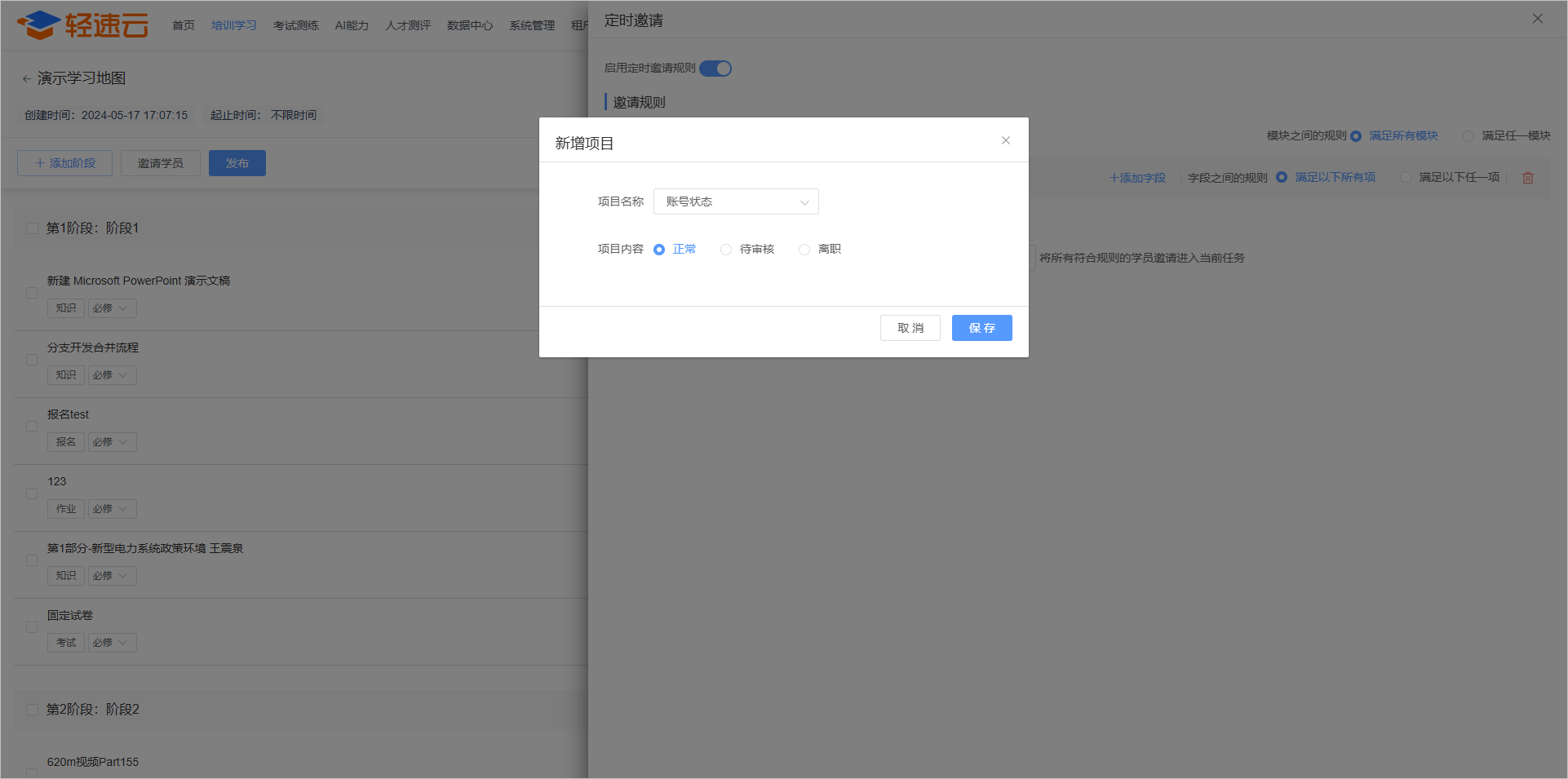Click the plus icon on 添加阶段 button
Screen dimensions: 1568x779
(38, 162)
